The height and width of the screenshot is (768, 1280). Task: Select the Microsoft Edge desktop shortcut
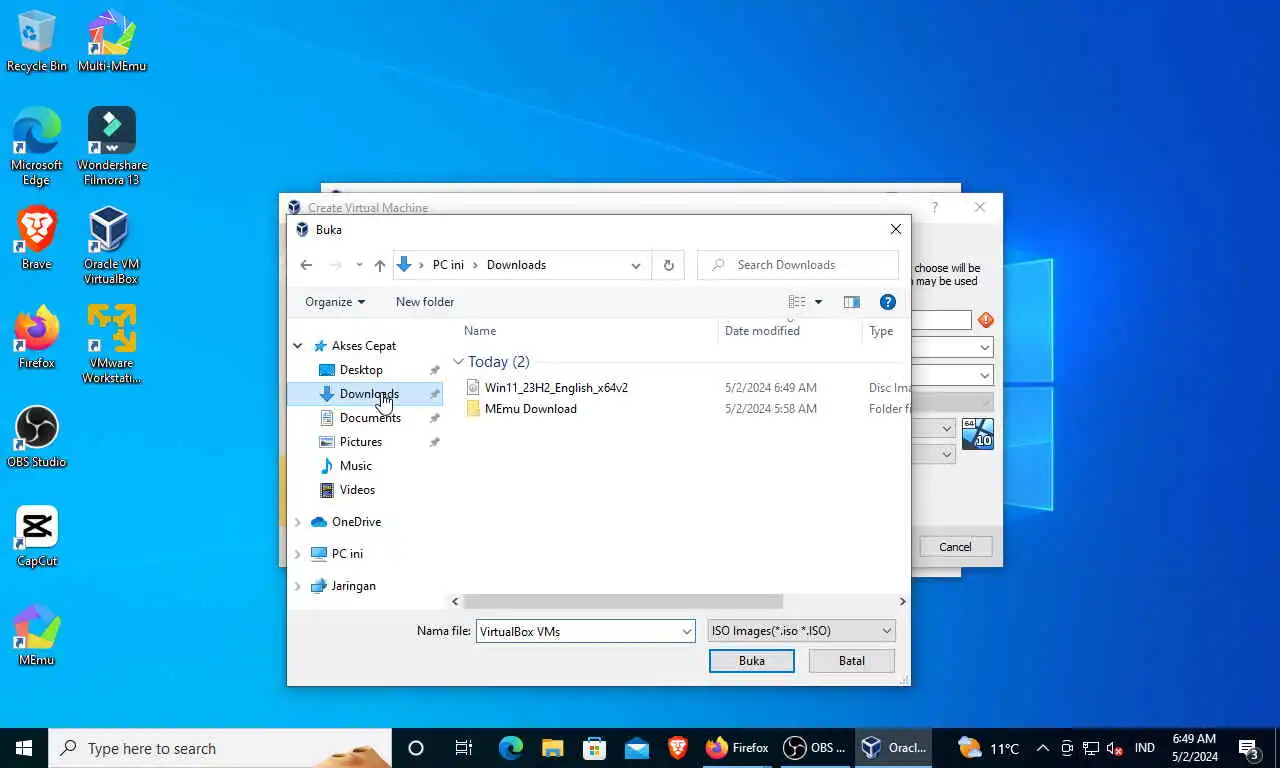tap(37, 146)
